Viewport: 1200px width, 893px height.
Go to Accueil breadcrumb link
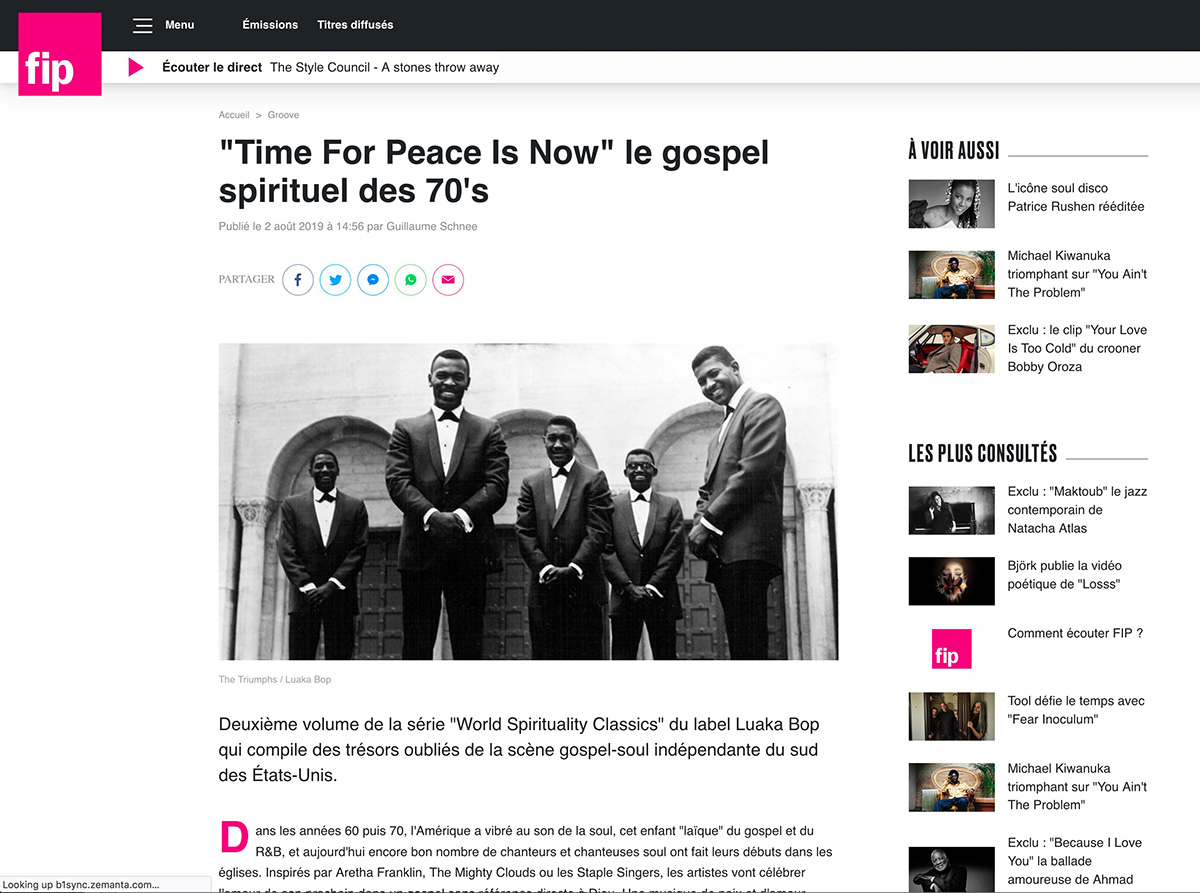[234, 115]
